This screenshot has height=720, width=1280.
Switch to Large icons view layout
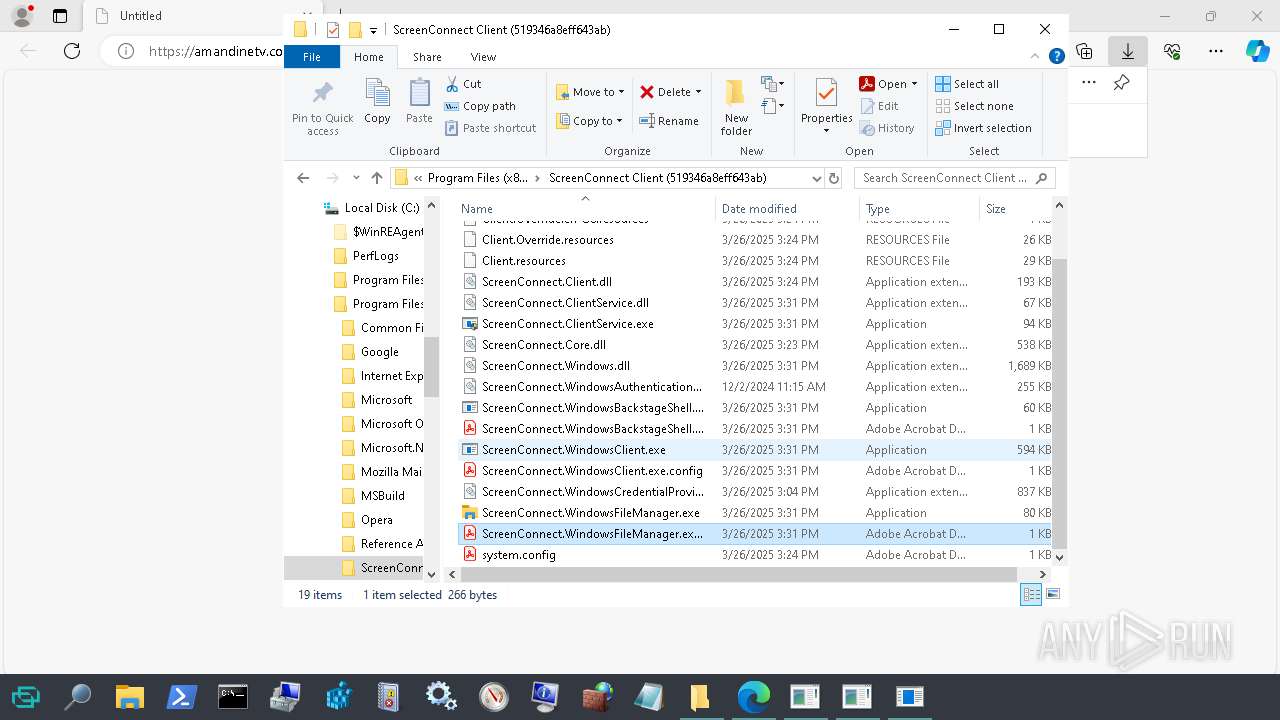[1052, 595]
